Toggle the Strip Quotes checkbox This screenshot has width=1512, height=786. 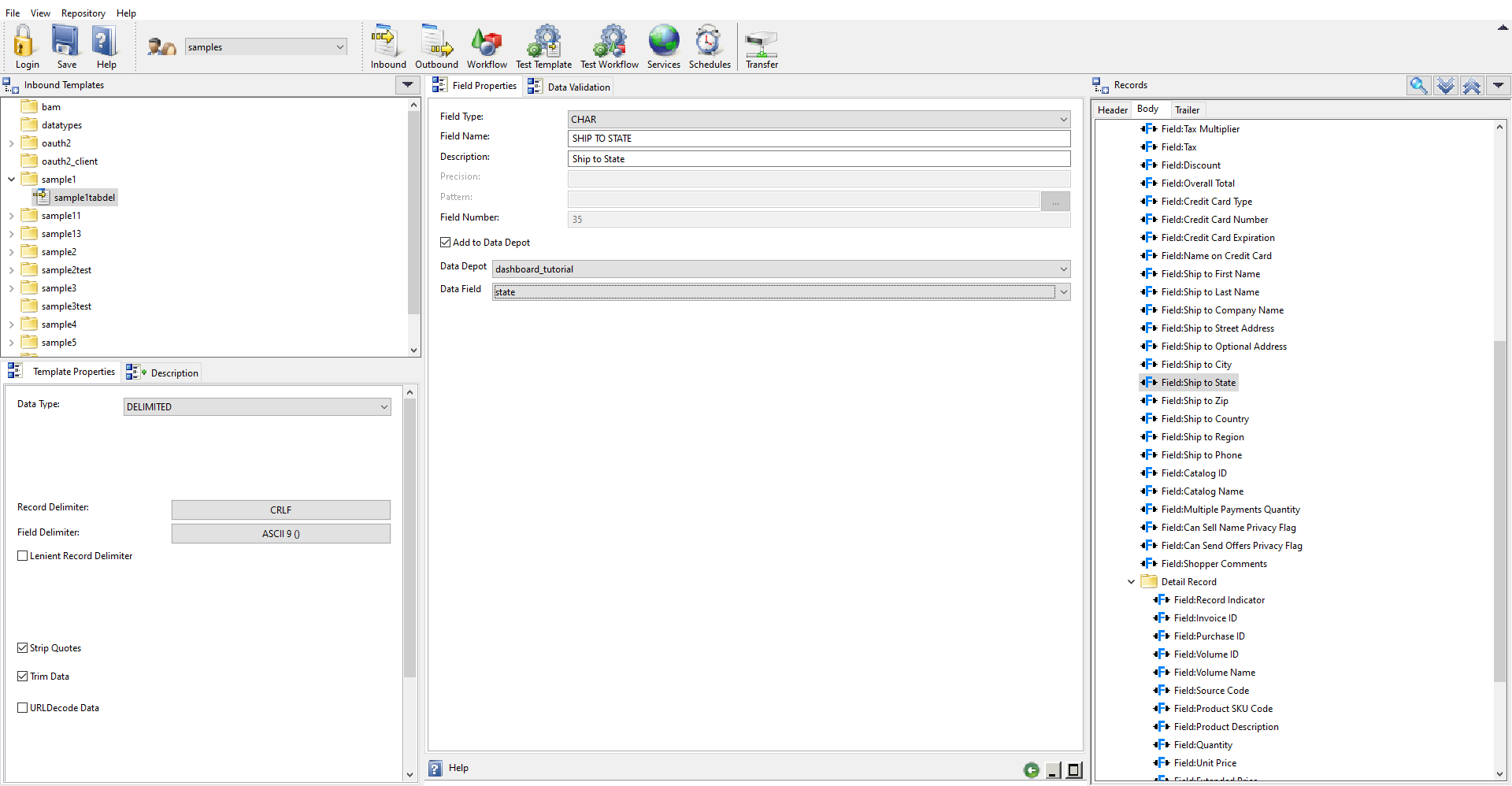coord(23,648)
